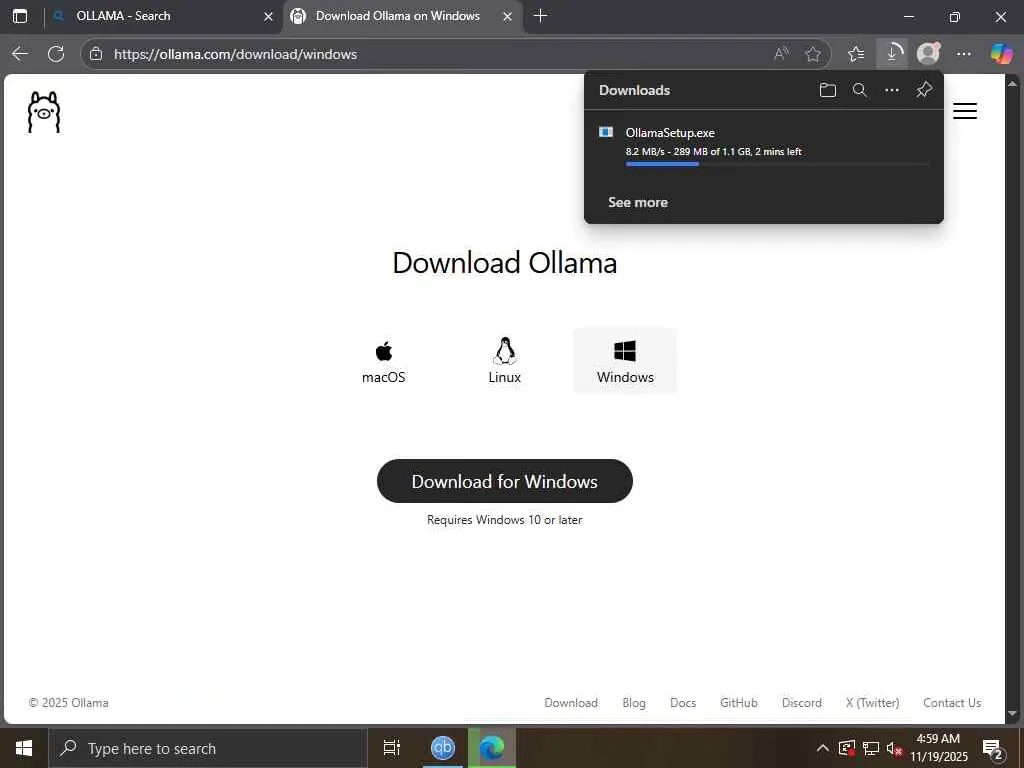Click the "Requires Windows 10 or later" text
1024x768 pixels.
point(505,520)
